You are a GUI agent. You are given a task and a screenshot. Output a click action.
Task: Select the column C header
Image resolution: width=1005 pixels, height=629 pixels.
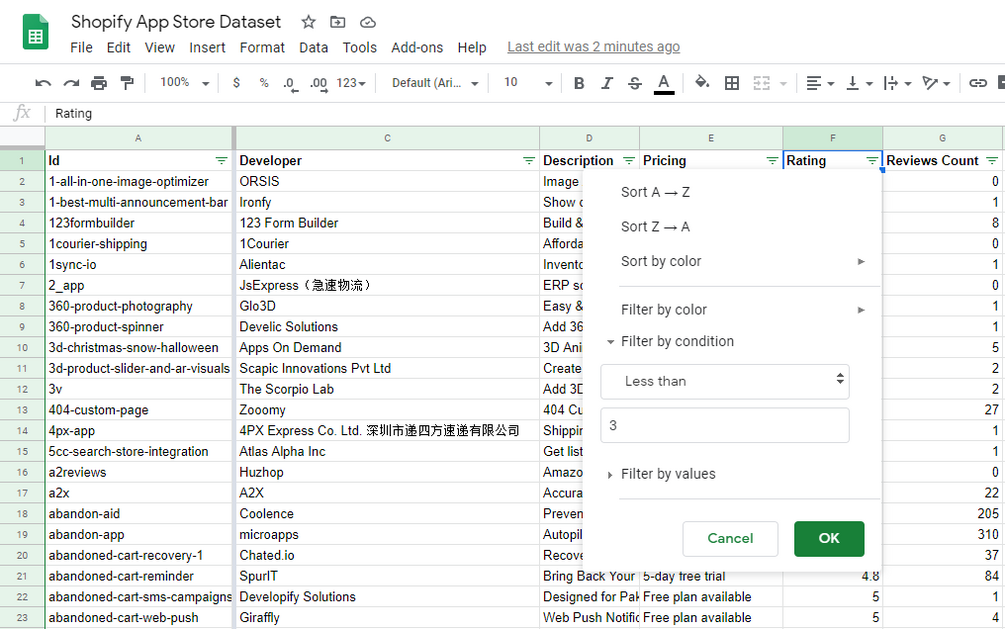click(387, 138)
